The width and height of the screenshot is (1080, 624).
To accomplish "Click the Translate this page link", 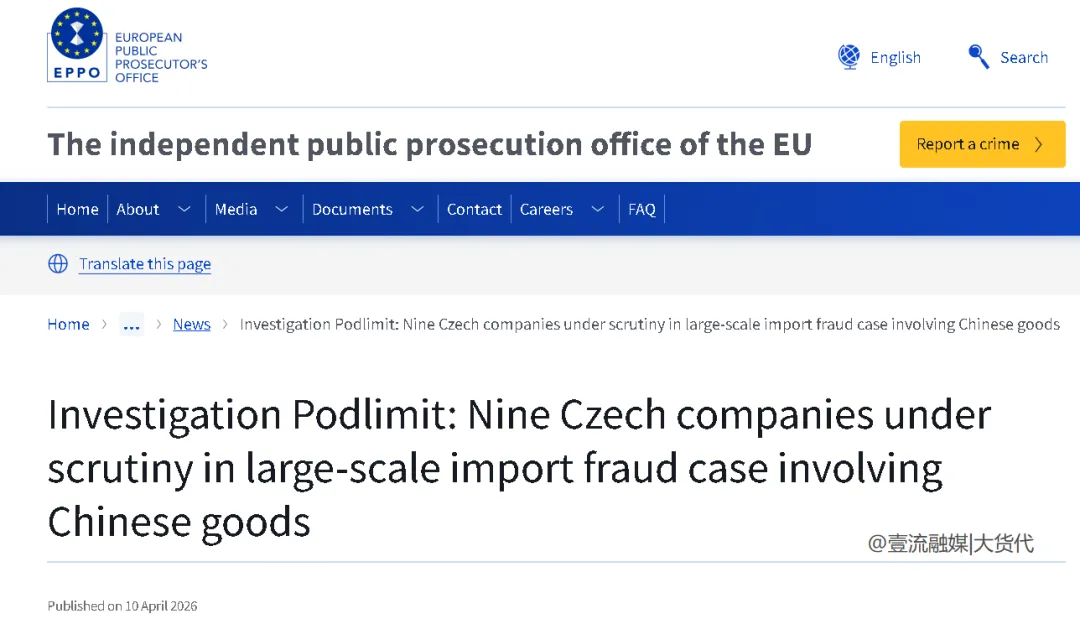I will tap(145, 264).
